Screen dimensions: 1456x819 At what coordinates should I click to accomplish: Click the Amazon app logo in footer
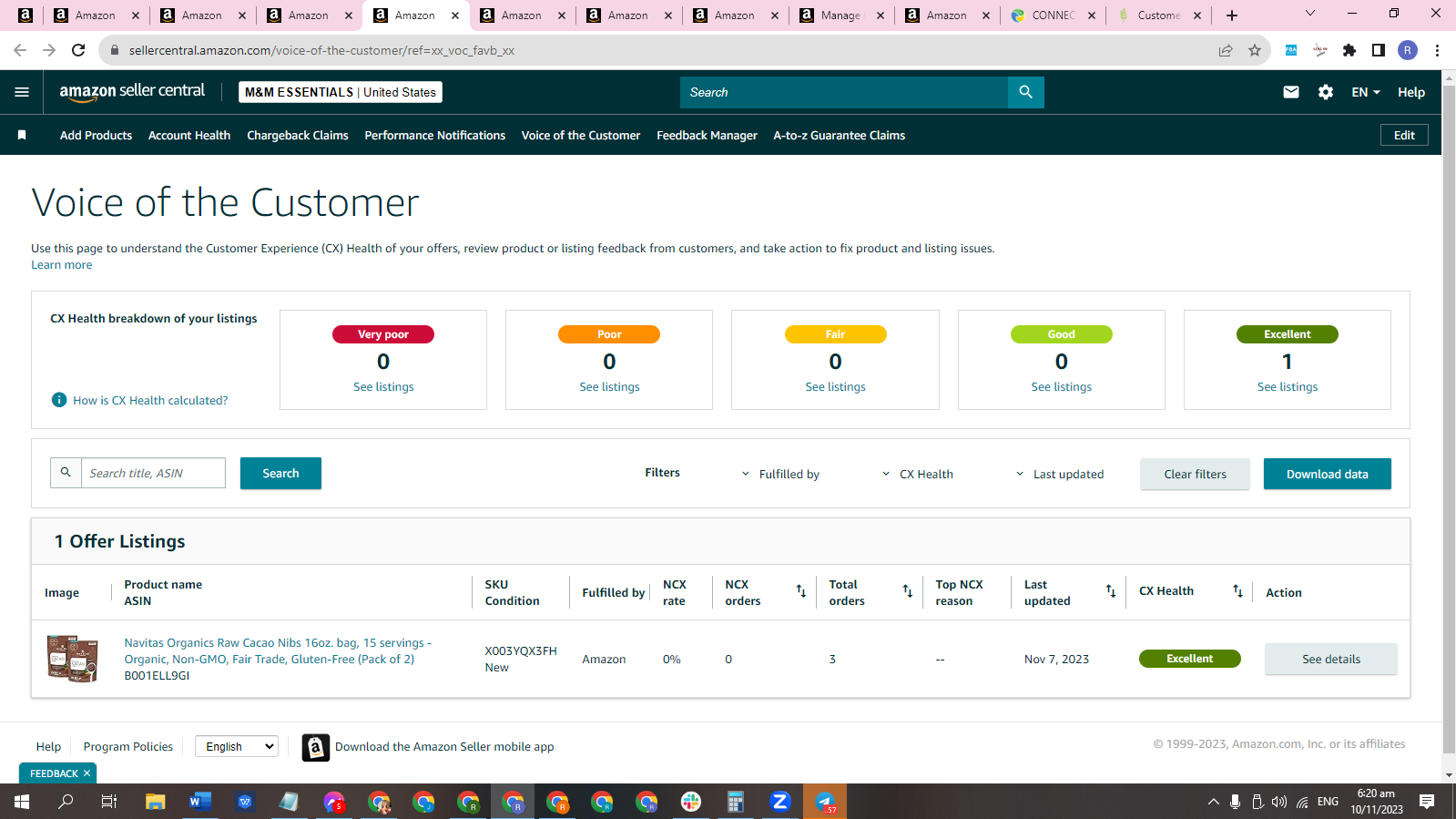click(316, 747)
